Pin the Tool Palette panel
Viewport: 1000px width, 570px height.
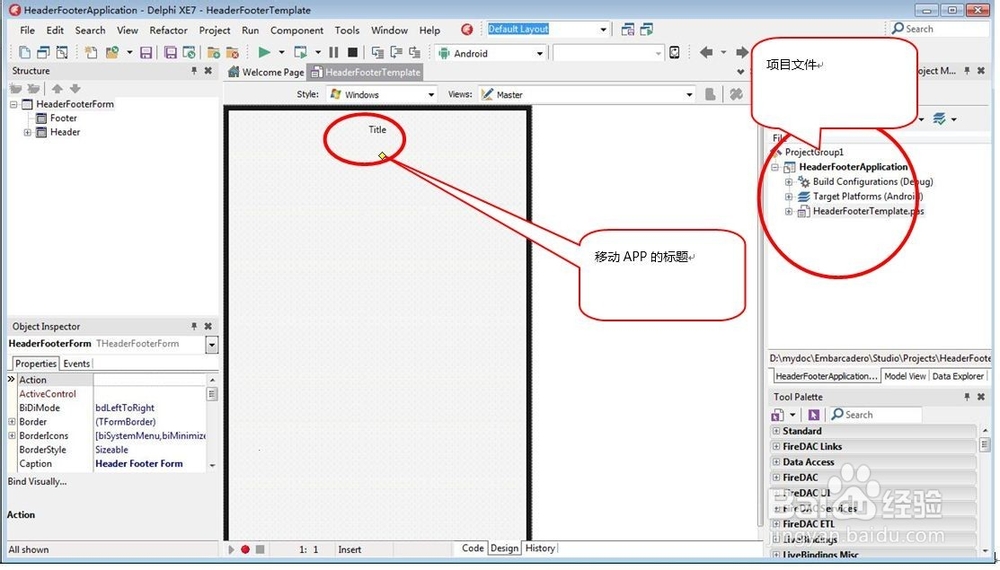tap(967, 397)
